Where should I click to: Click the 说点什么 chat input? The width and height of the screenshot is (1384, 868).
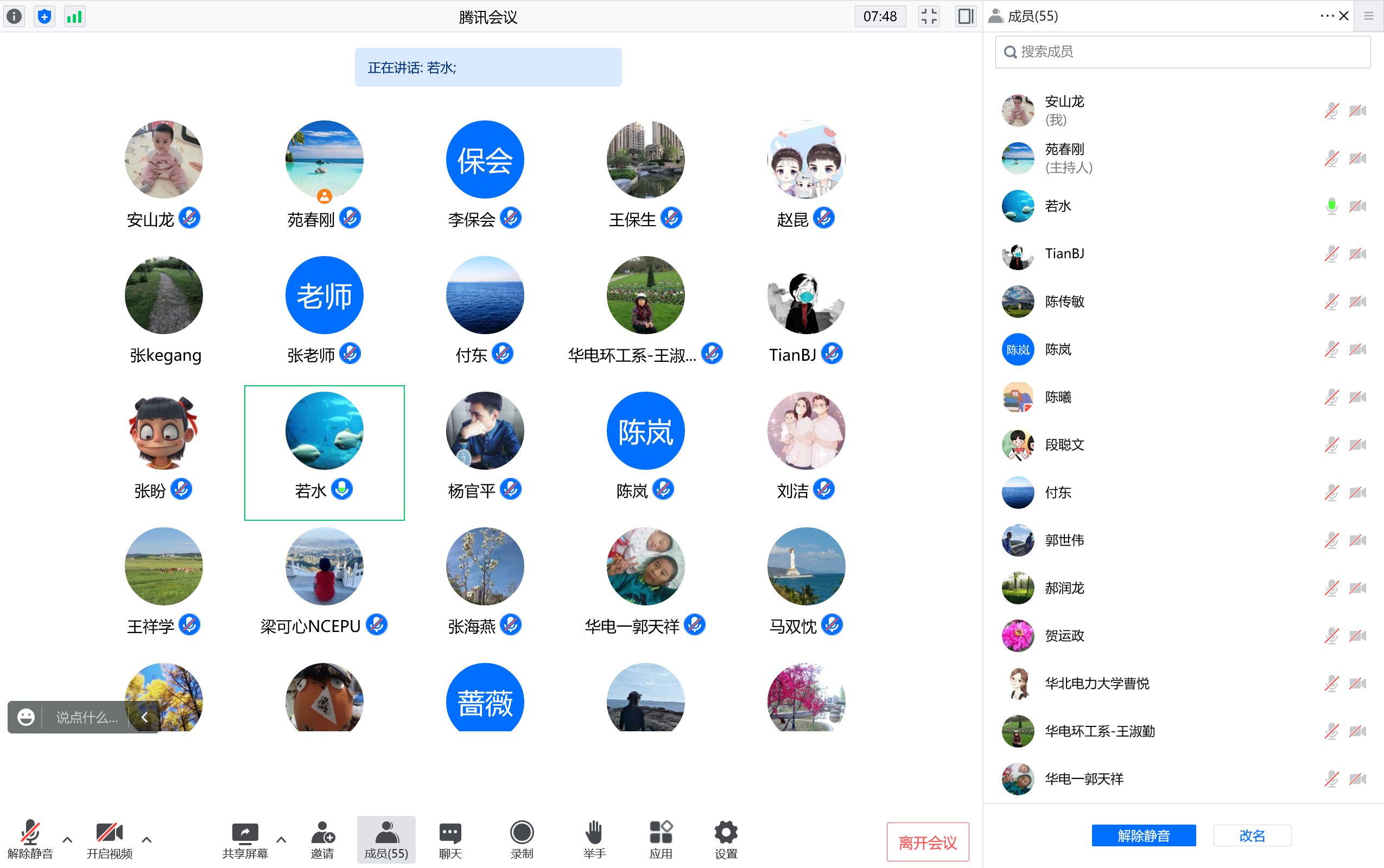click(87, 717)
